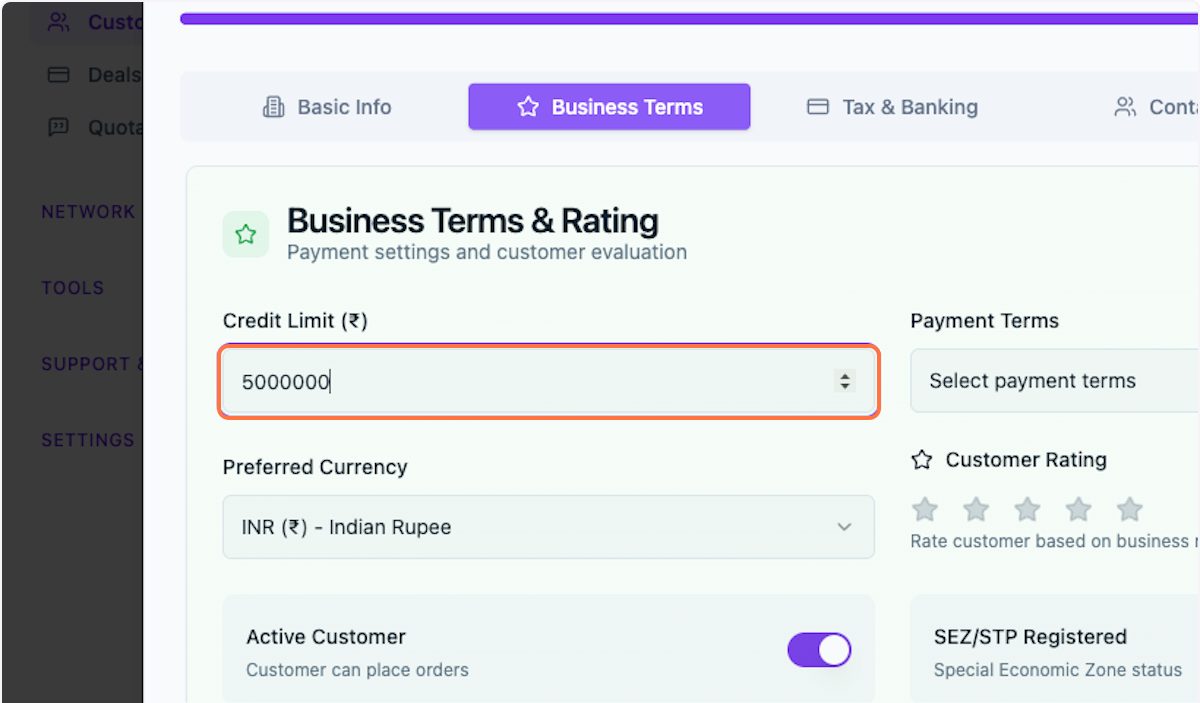Increase Credit Limit using the stepper arrows

click(x=844, y=376)
